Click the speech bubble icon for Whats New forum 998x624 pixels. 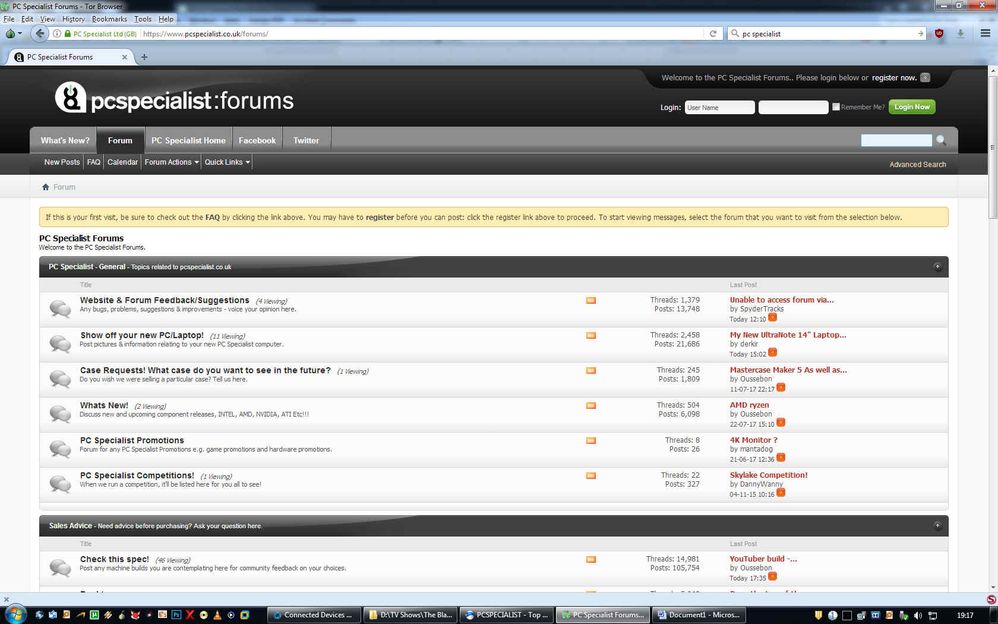pos(60,413)
